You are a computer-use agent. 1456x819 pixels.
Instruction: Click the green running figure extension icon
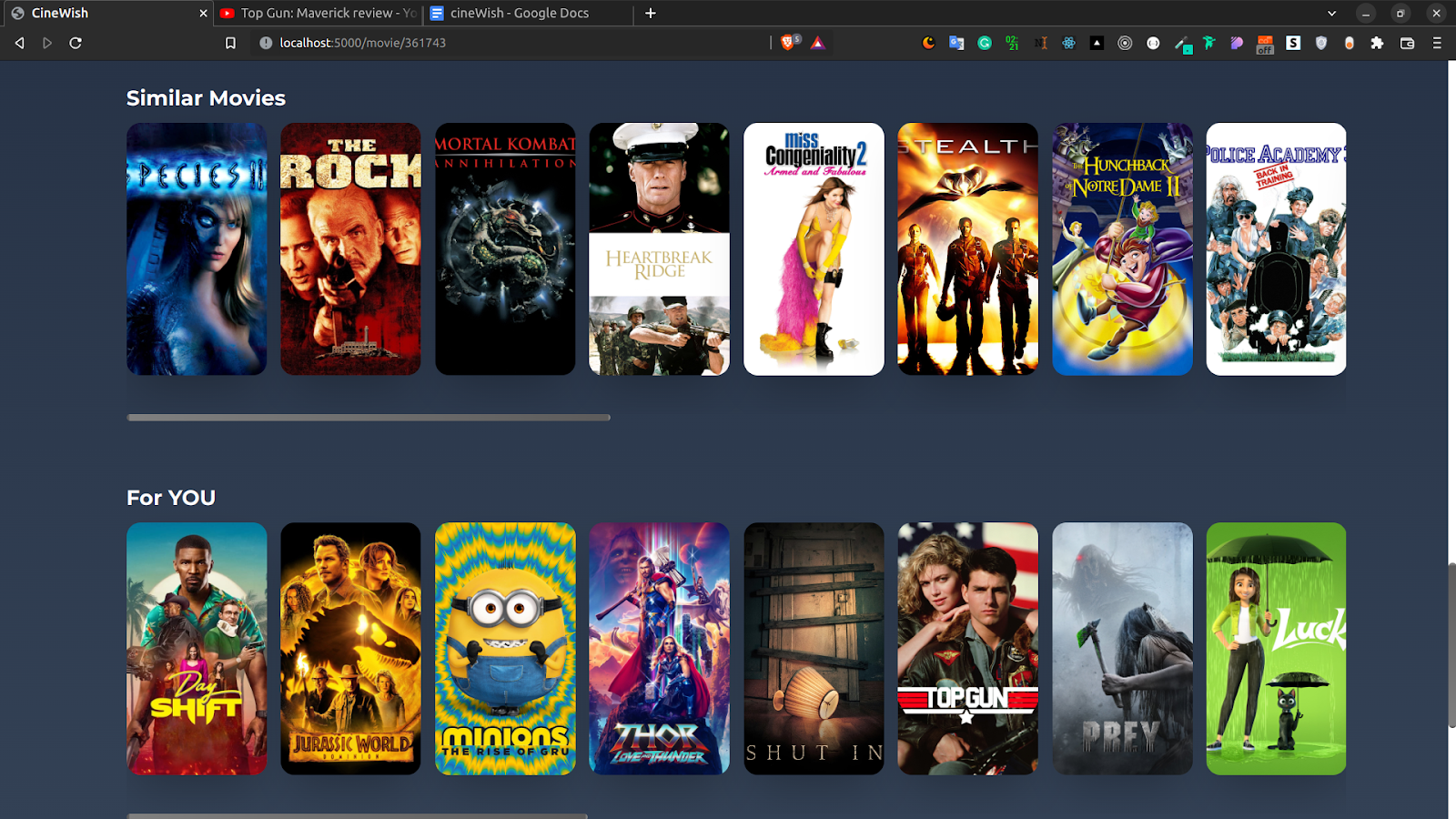[1208, 43]
